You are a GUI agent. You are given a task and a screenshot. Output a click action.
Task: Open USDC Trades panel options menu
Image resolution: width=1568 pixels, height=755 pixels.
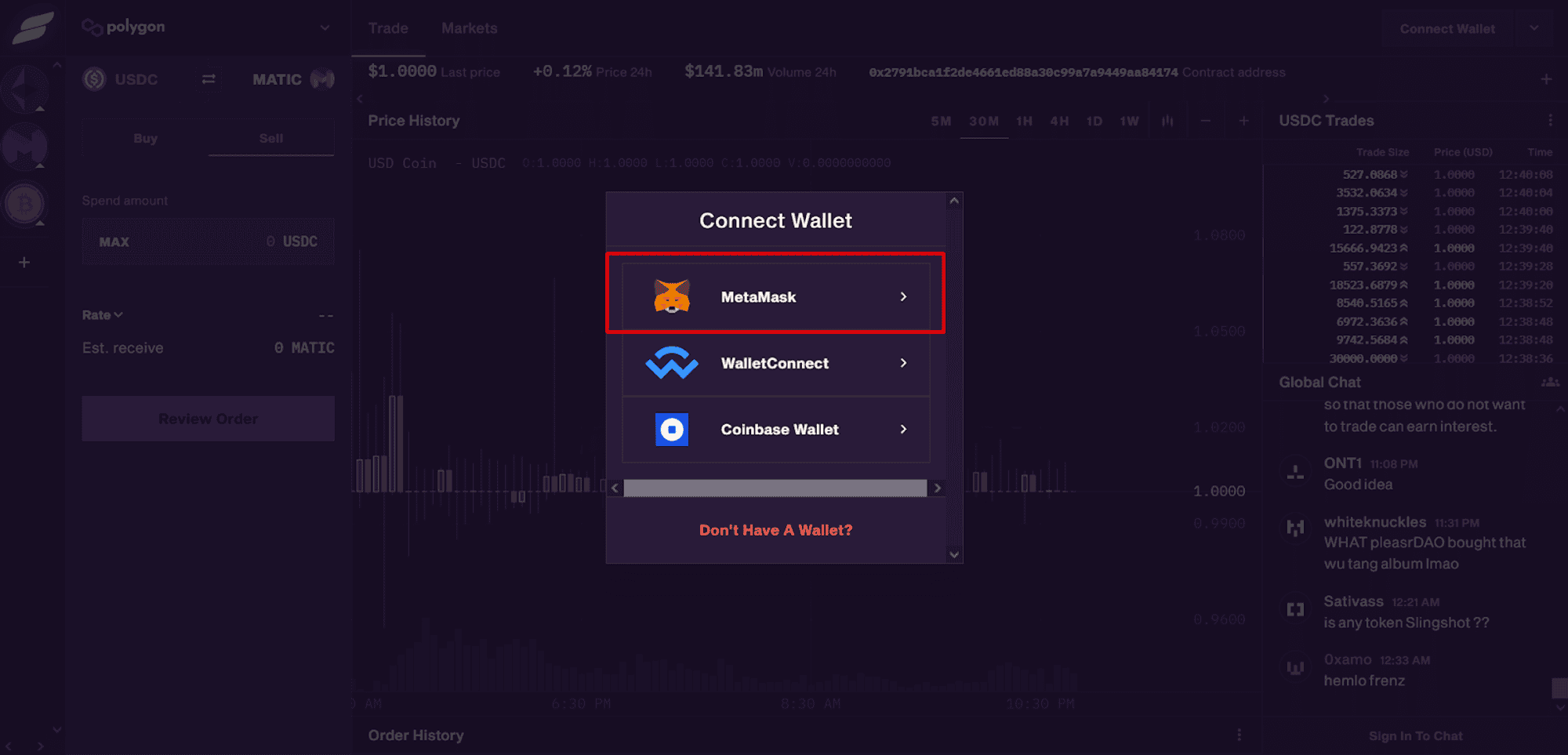tap(1550, 120)
